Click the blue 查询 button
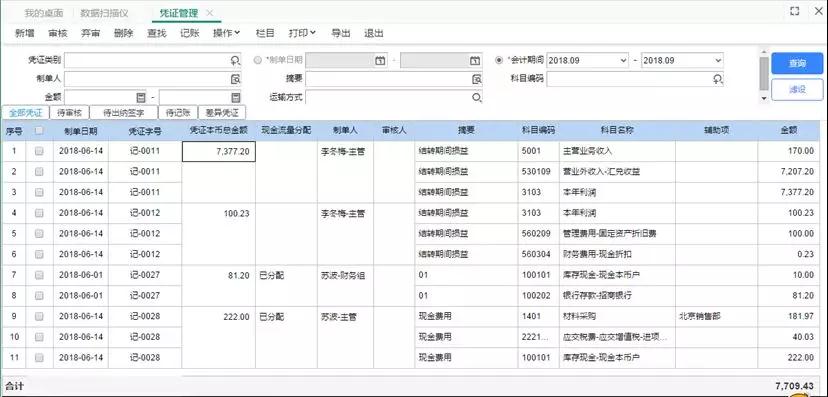Viewport: 828px width, 397px height. [797, 63]
